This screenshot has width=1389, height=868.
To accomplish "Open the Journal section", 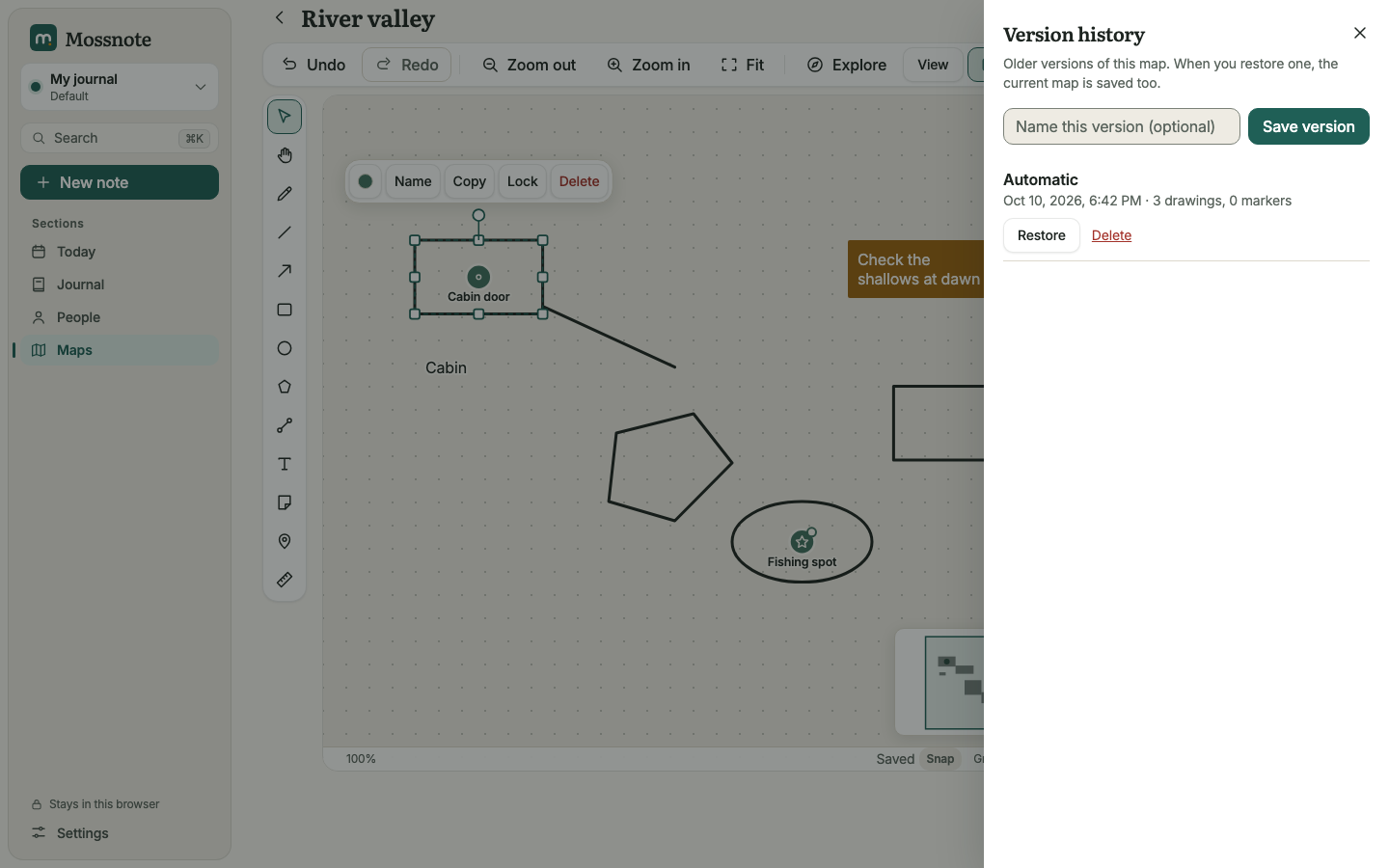I will (120, 285).
